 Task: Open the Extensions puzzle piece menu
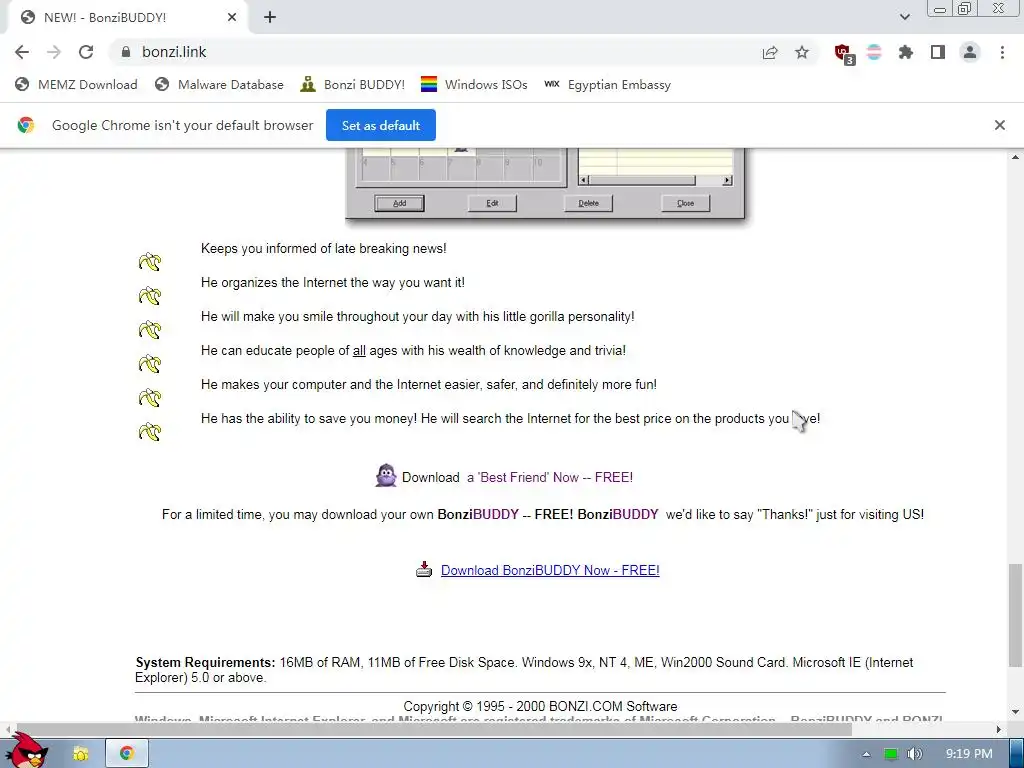coord(906,52)
